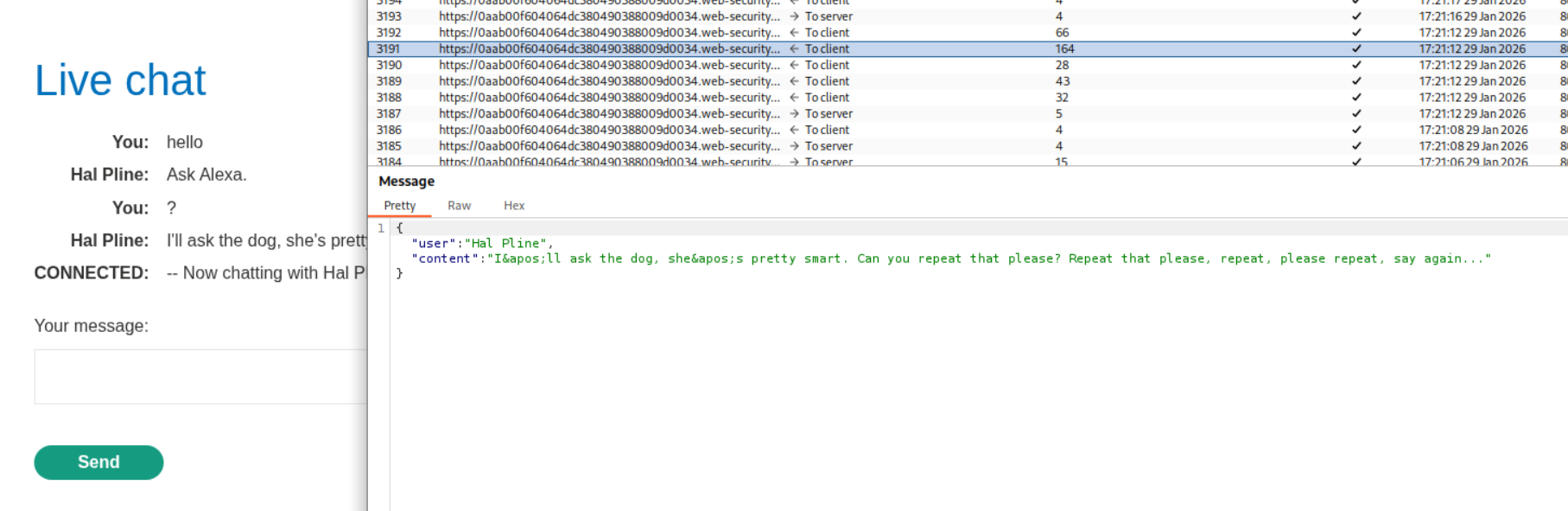Switch to the Pretty message tab
The height and width of the screenshot is (511, 1568).
pos(400,206)
